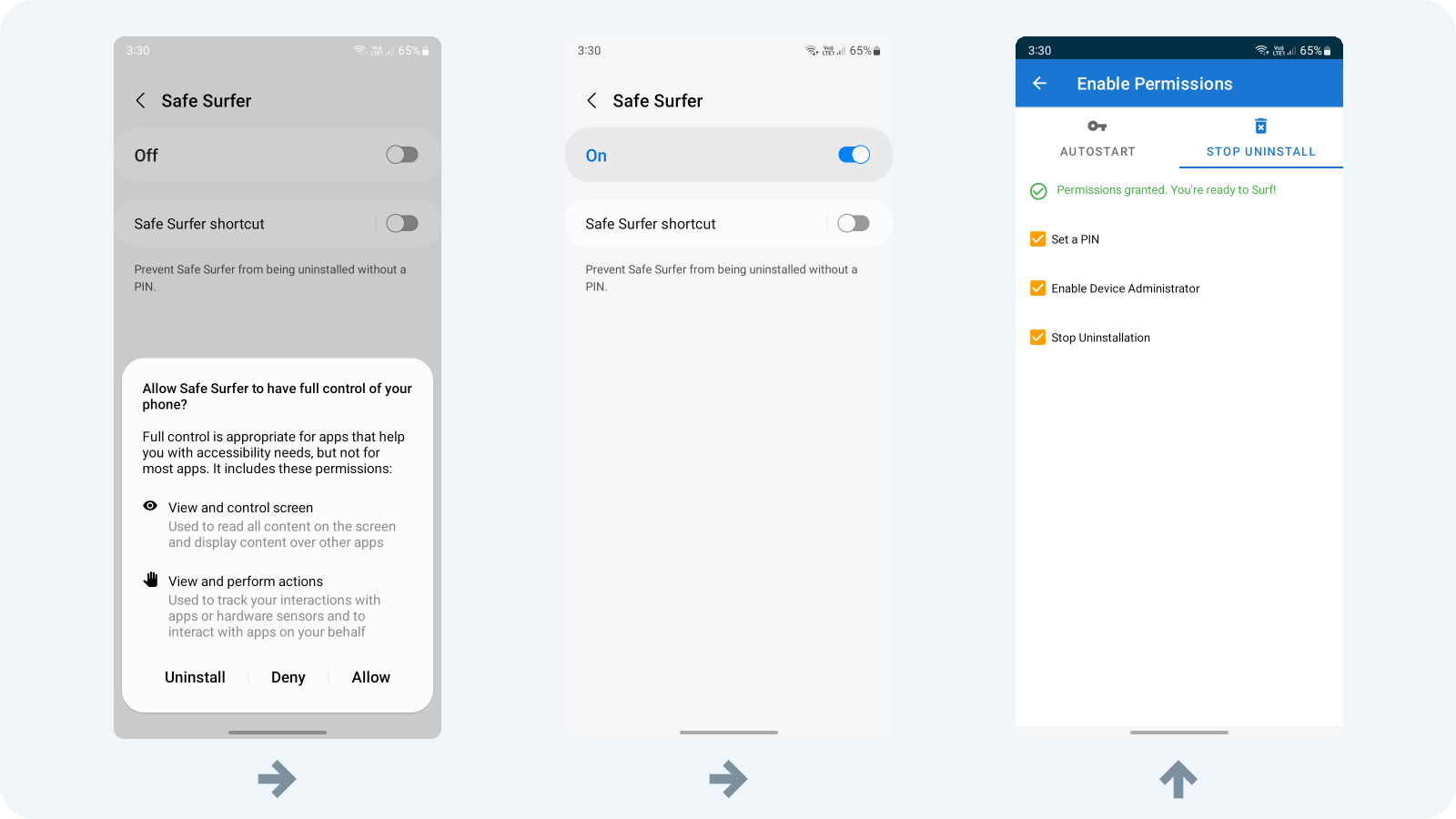Tap the home gesture bar on the middle phone
This screenshot has width=1456, height=819.
click(728, 733)
